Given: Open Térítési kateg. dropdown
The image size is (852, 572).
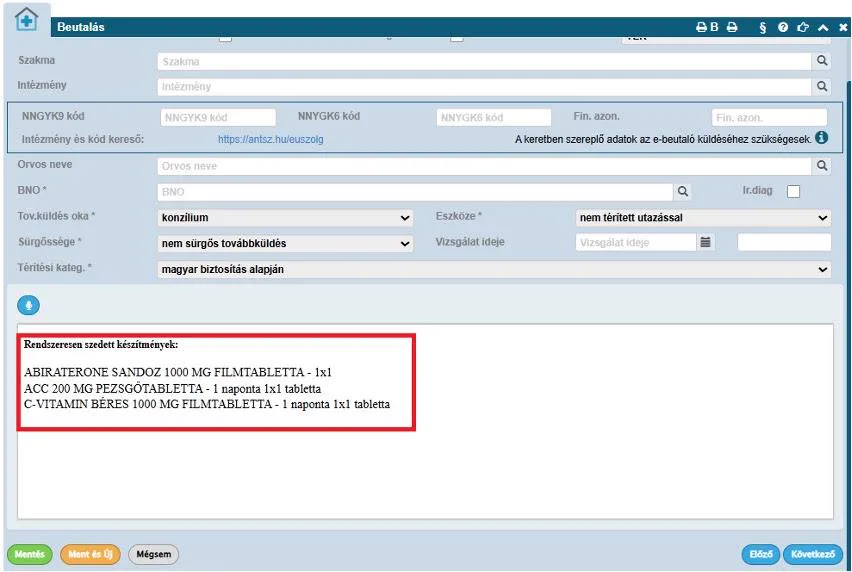Looking at the screenshot, I should coord(494,269).
